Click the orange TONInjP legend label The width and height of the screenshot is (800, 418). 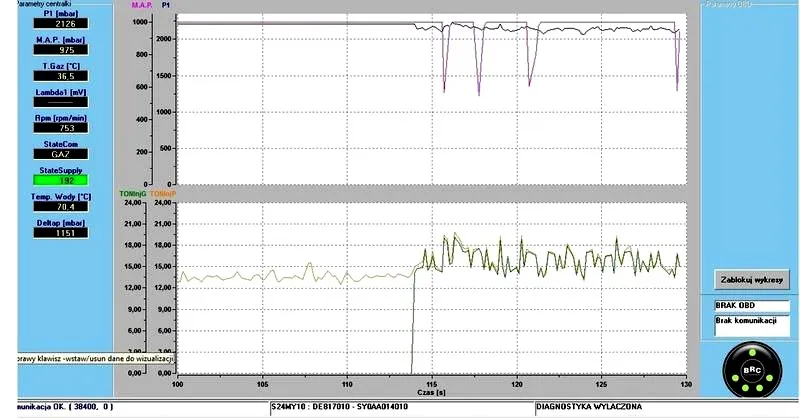(163, 194)
